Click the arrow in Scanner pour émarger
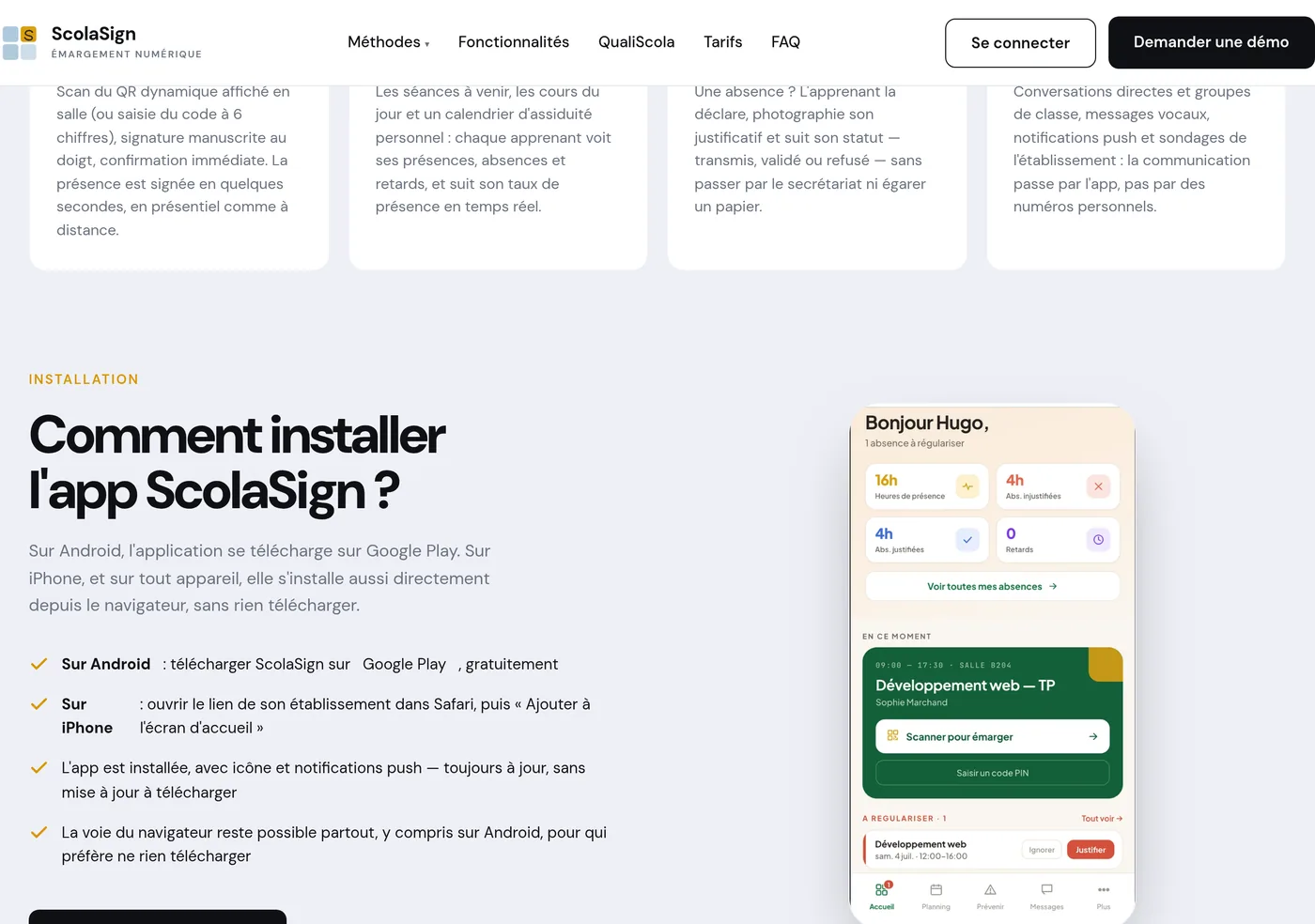This screenshot has height=924, width=1315. click(x=1093, y=736)
